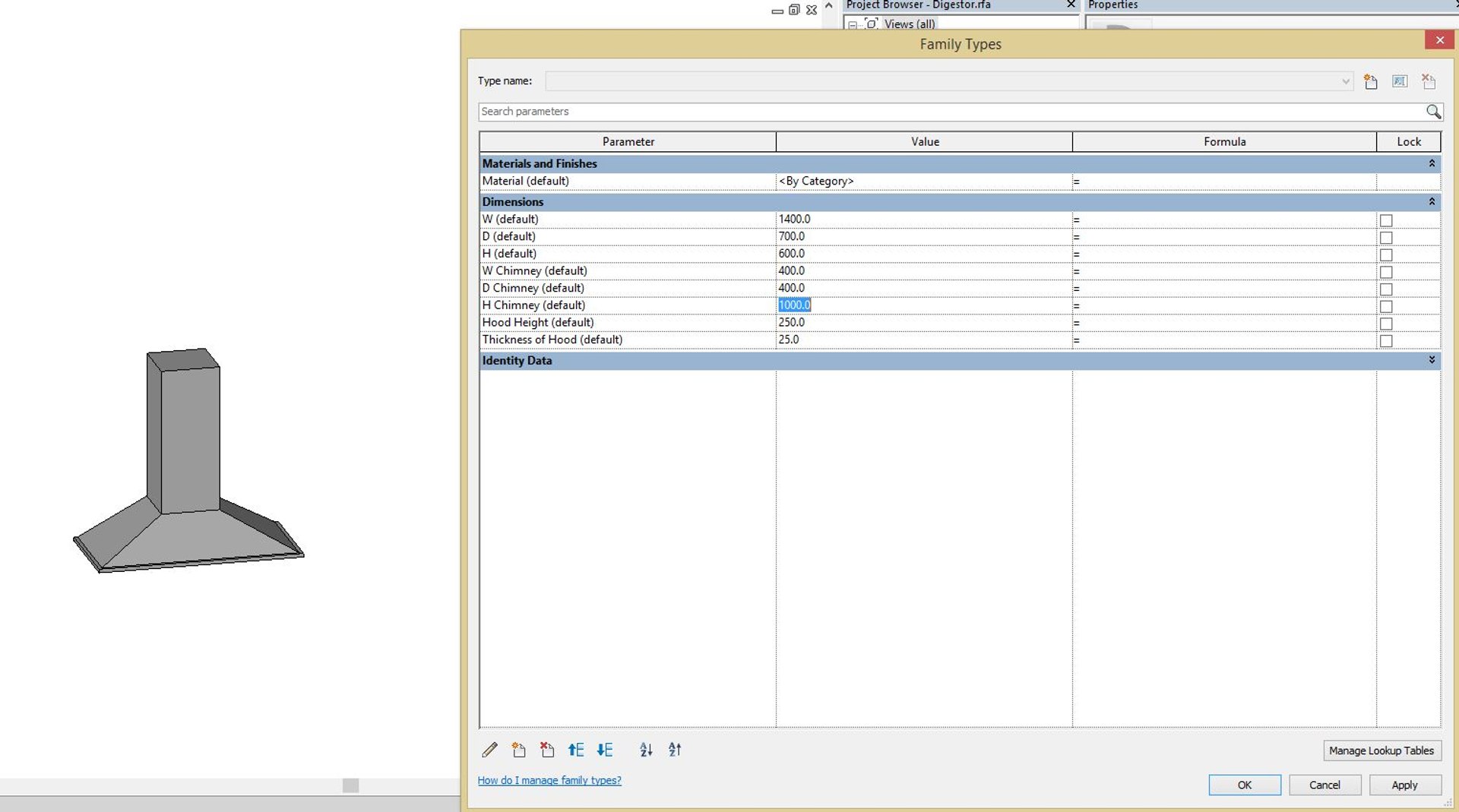
Task: Click the OK button
Action: click(1245, 785)
